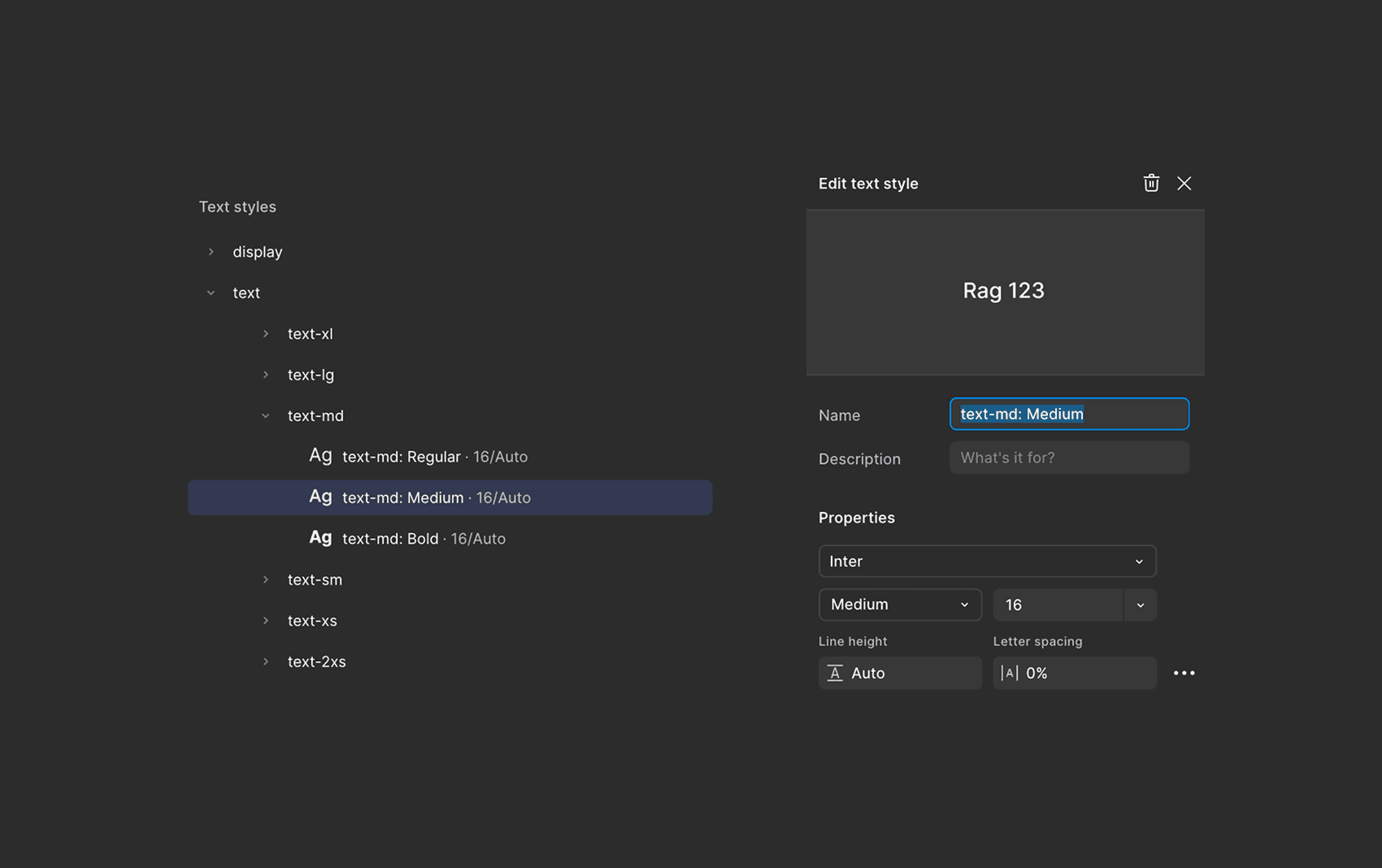Click the text-2xs group label
The height and width of the screenshot is (868, 1382).
point(317,662)
